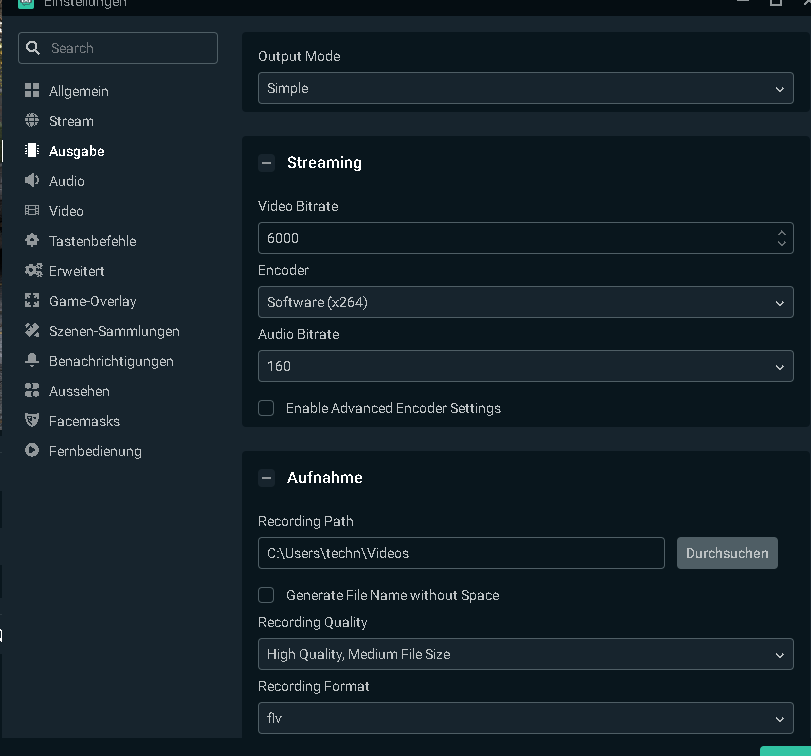Image resolution: width=811 pixels, height=756 pixels.
Task: Collapse the Streaming section
Action: (x=266, y=163)
